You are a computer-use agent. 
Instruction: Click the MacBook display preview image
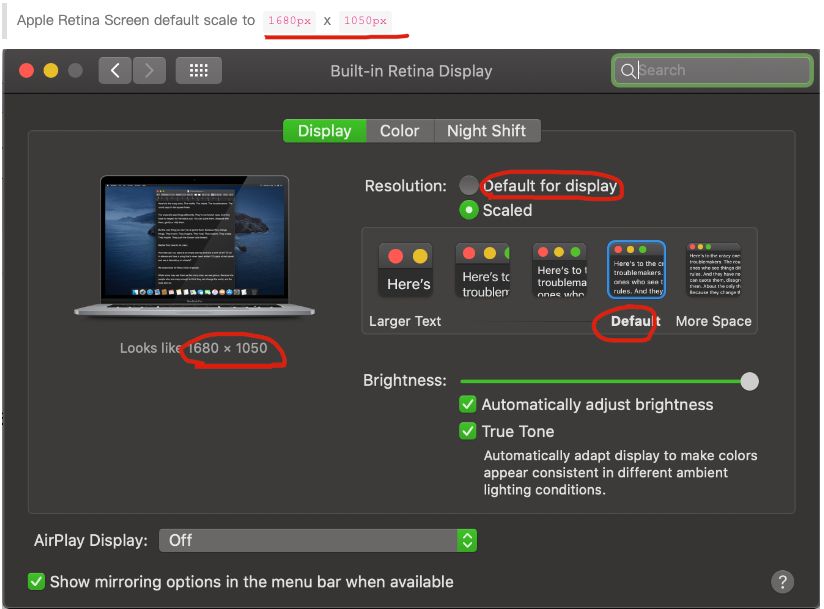point(194,246)
